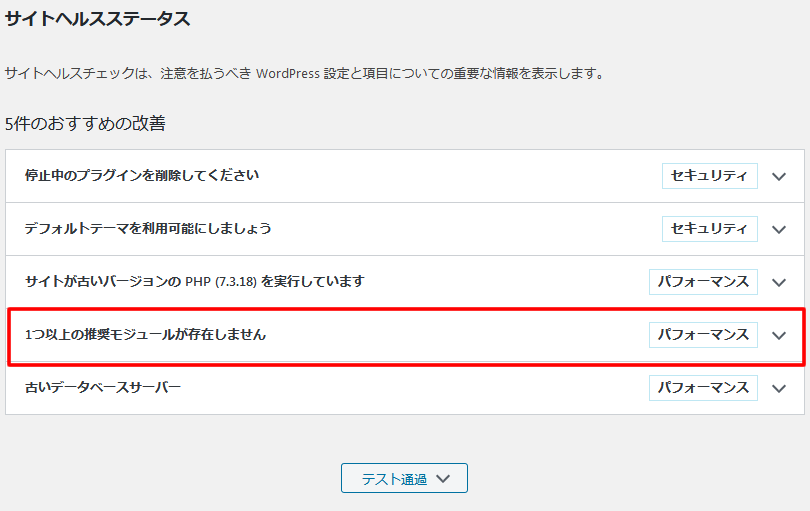Click the site health check description text
810x511 pixels.
pos(305,73)
